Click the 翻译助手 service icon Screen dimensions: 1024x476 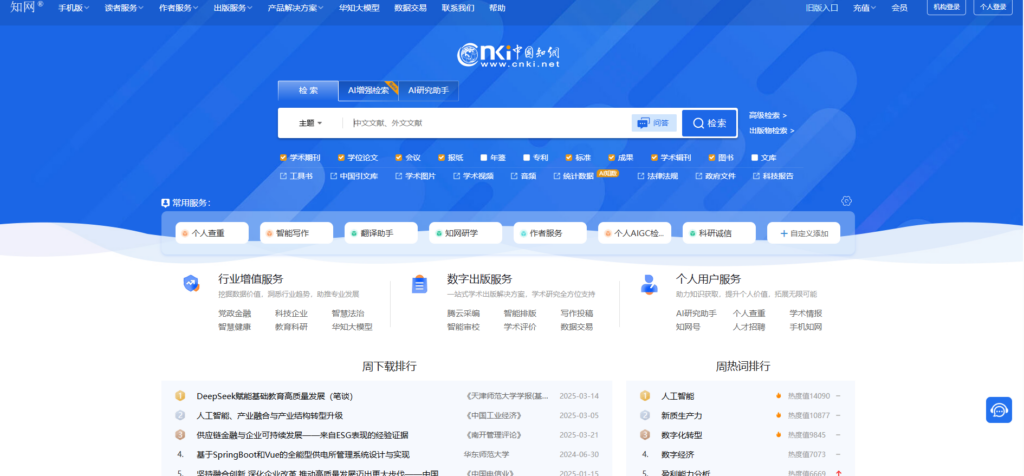click(x=354, y=233)
